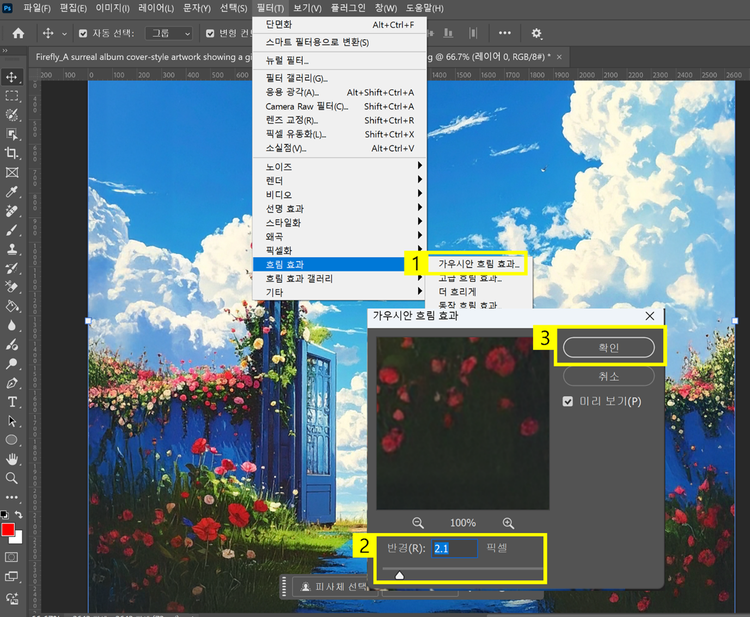Expand the 기타 submenu

339,292
